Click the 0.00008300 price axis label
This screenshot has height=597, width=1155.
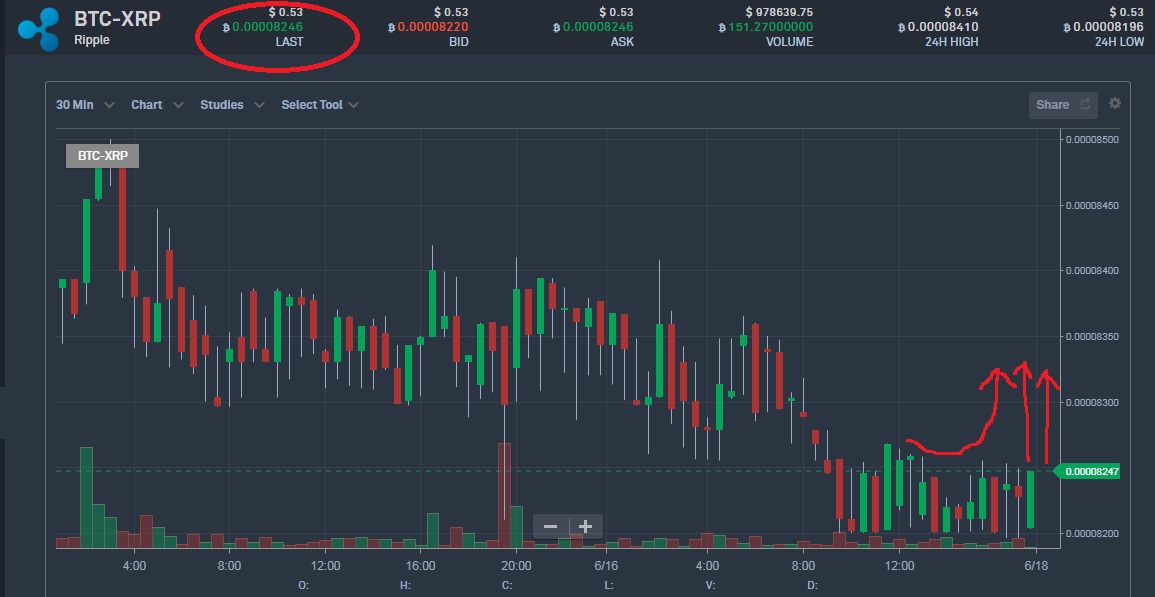click(x=1092, y=402)
